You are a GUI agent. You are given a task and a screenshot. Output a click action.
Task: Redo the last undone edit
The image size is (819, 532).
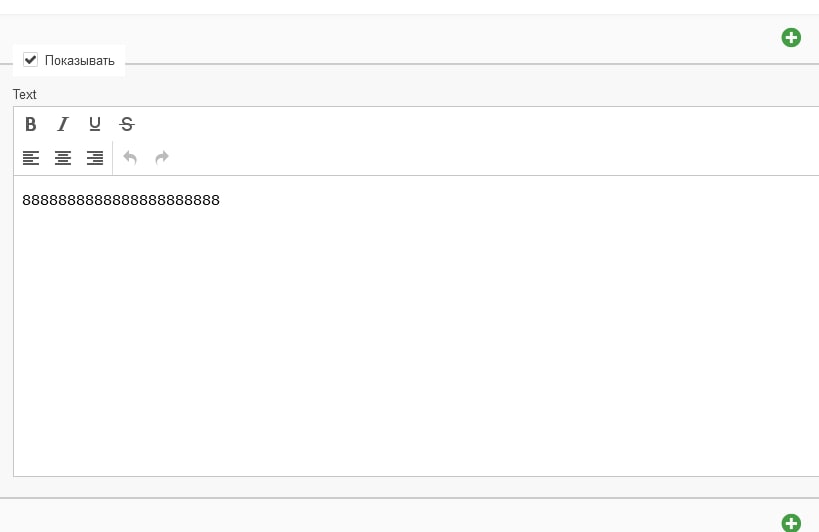click(162, 157)
